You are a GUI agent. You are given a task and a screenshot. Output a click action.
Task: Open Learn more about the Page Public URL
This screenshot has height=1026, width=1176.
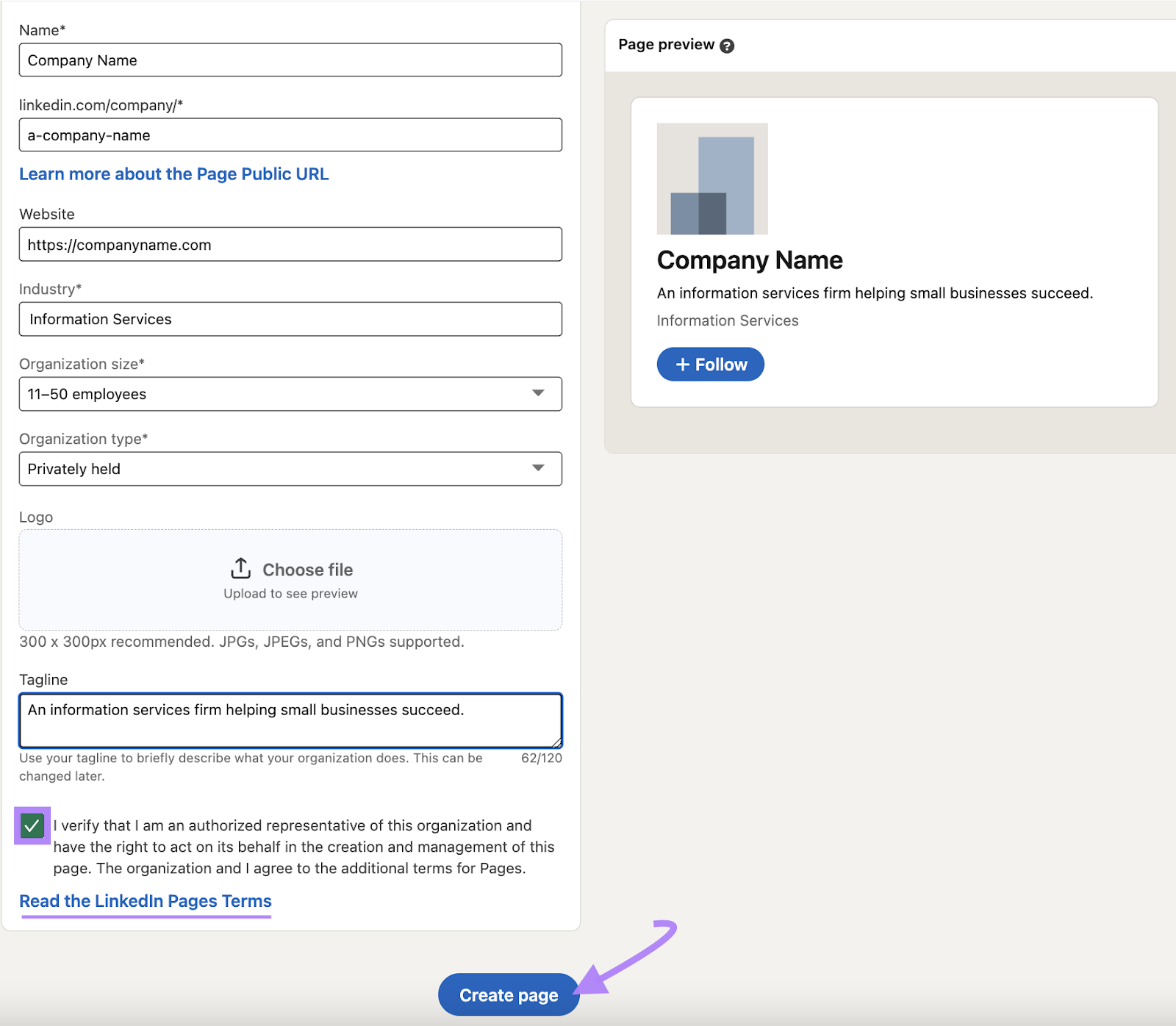[174, 174]
